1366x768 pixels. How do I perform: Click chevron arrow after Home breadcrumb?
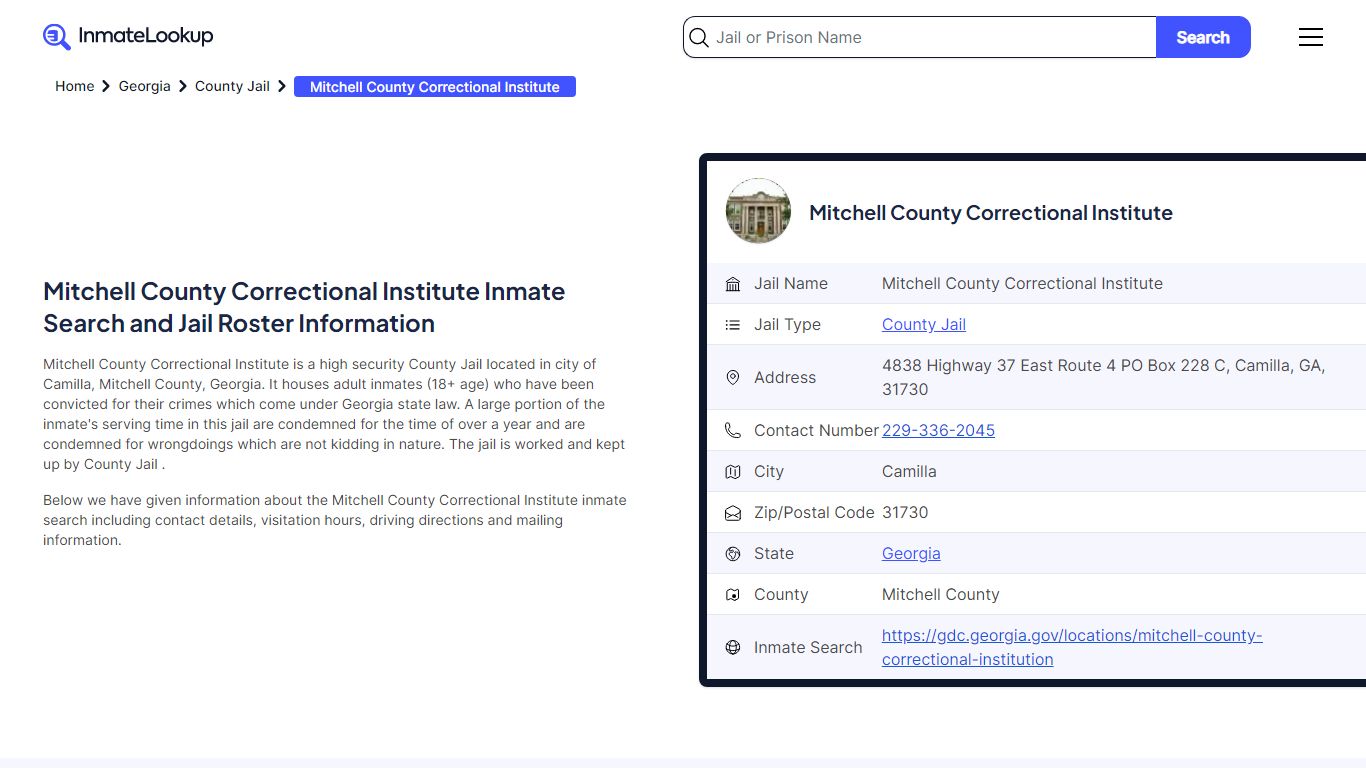click(106, 87)
